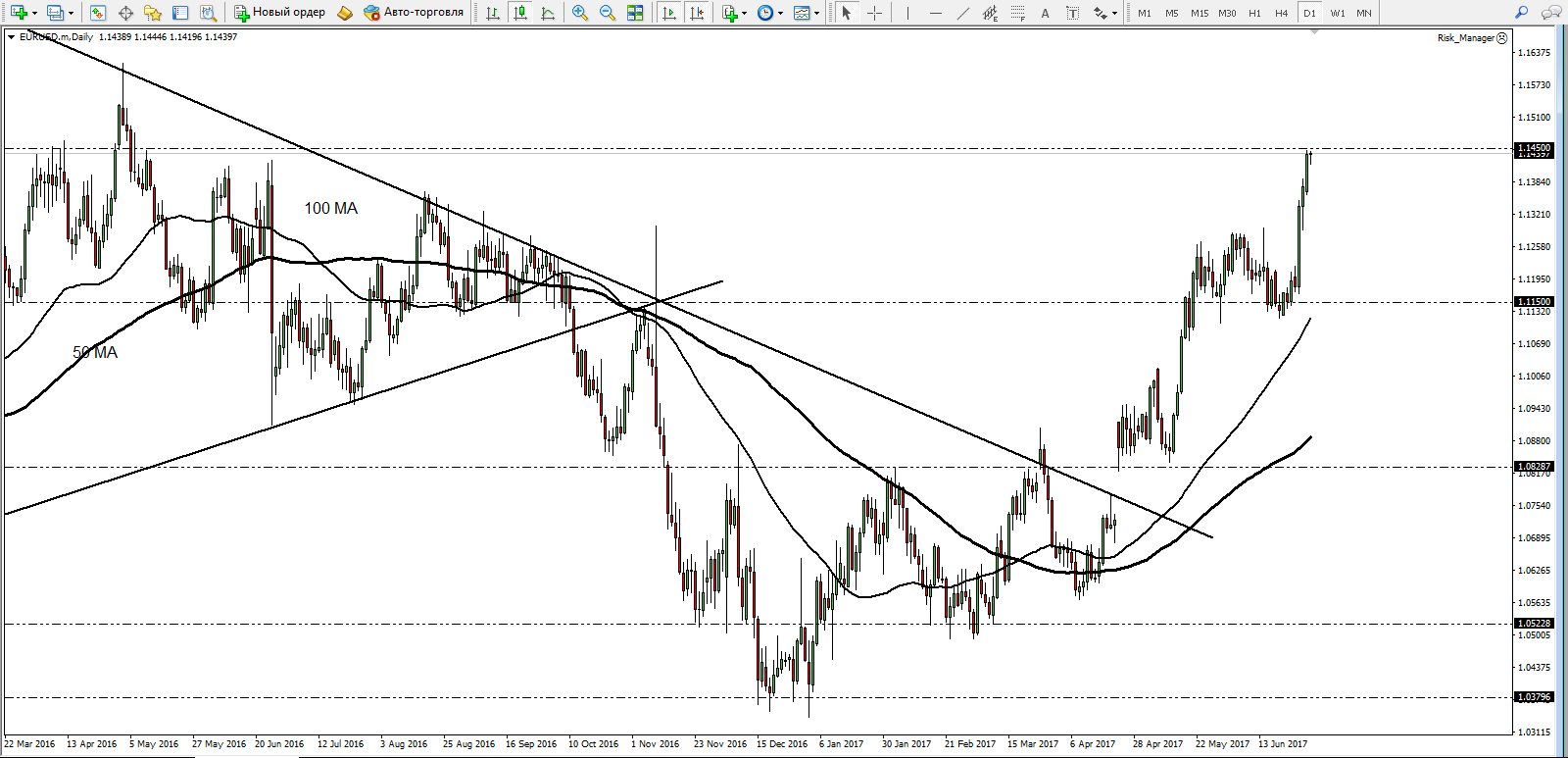Open the Strategy Tester icon
This screenshot has width=1568, height=758.
click(208, 13)
